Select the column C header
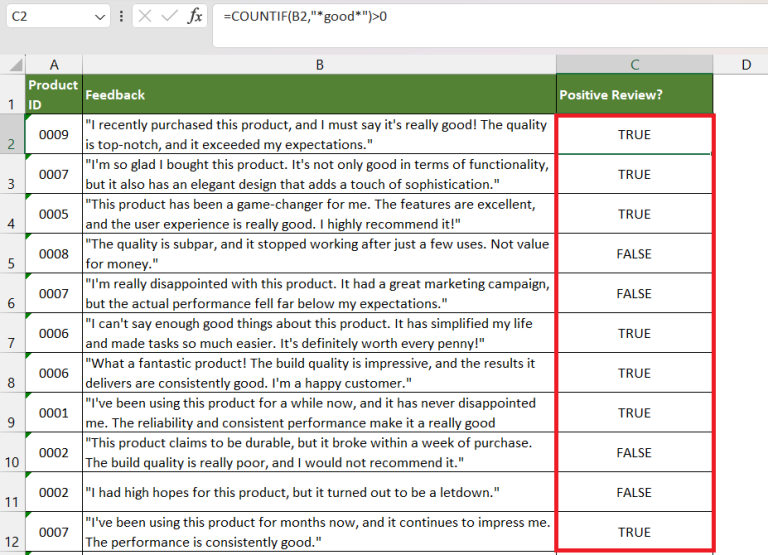The image size is (768, 555). point(634,64)
